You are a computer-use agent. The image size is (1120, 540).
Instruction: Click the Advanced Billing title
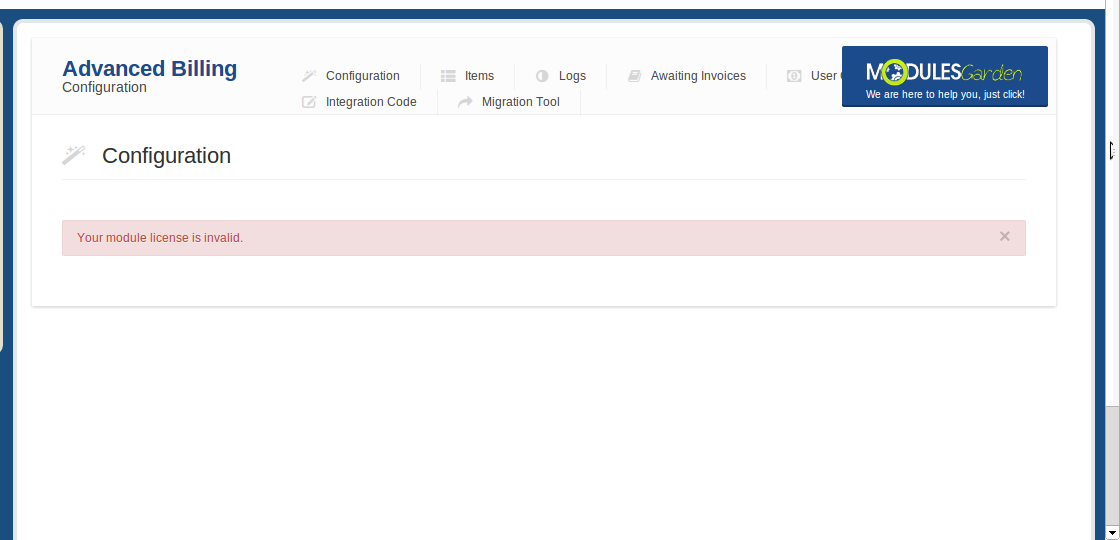[x=149, y=69]
